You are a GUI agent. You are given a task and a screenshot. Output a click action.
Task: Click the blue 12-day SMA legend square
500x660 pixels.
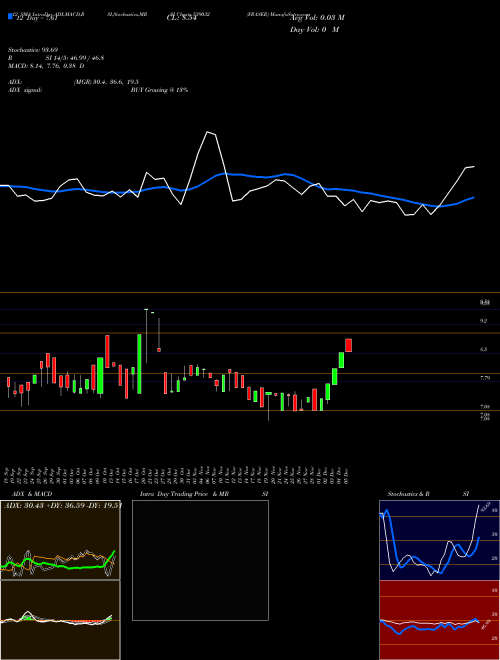[x=10, y=17]
